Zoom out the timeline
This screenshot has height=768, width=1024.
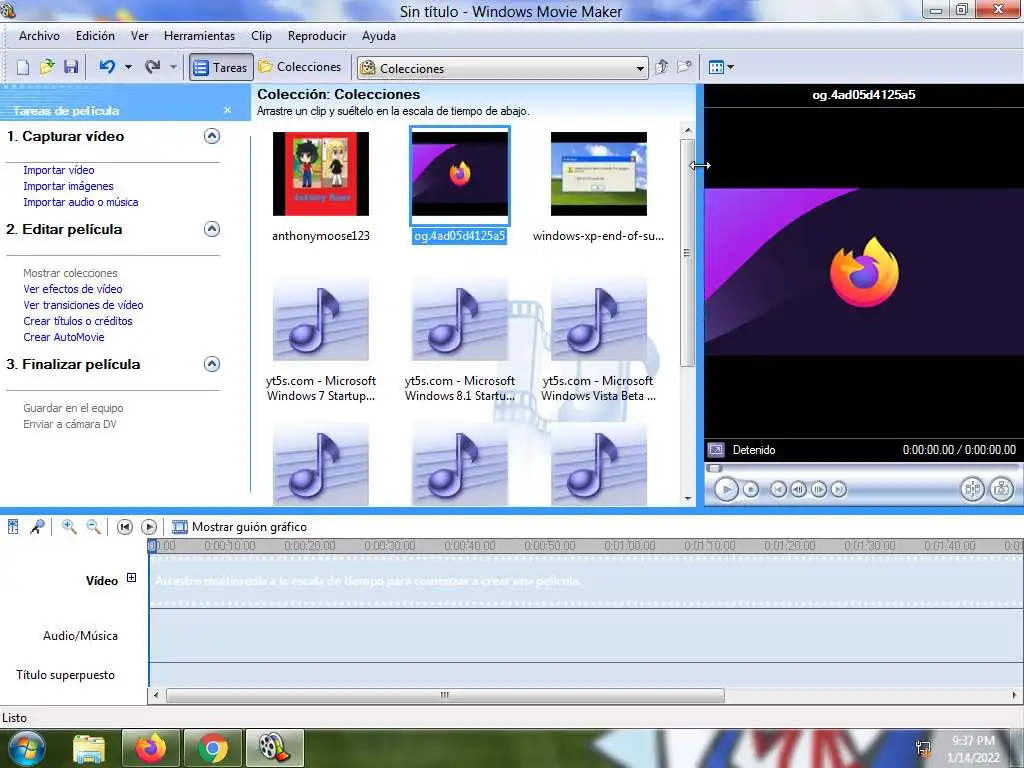point(93,526)
